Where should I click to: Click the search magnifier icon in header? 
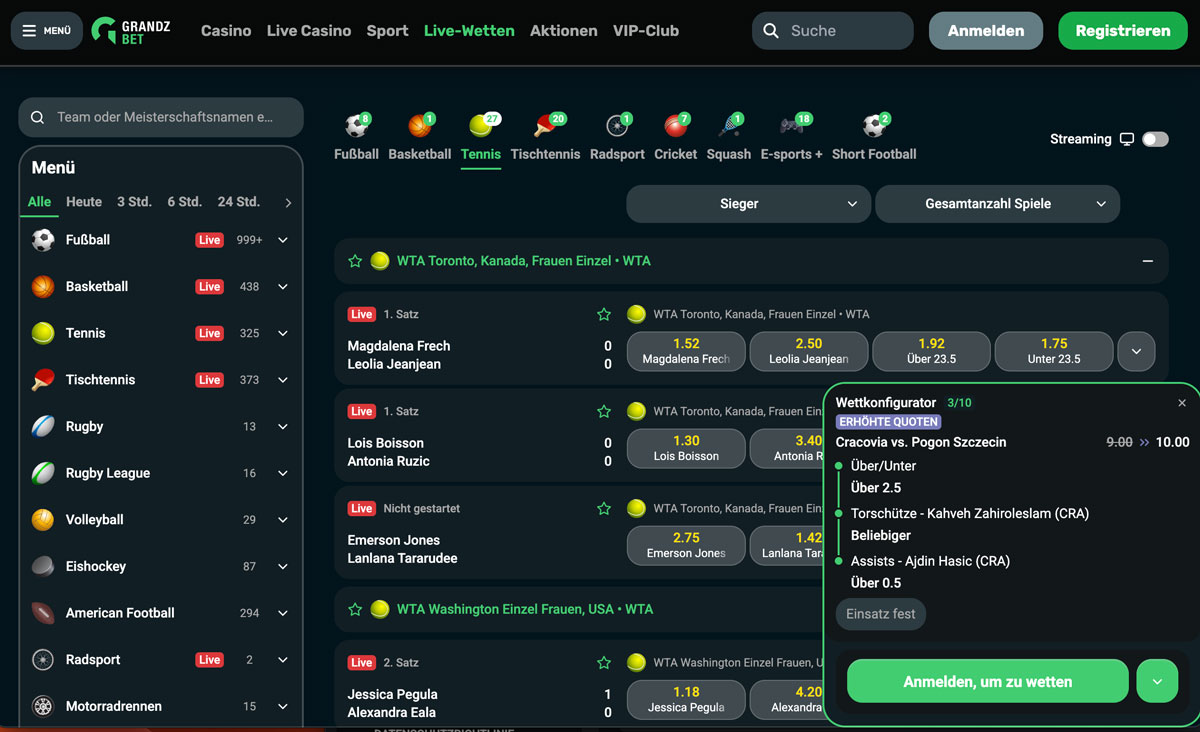point(771,31)
